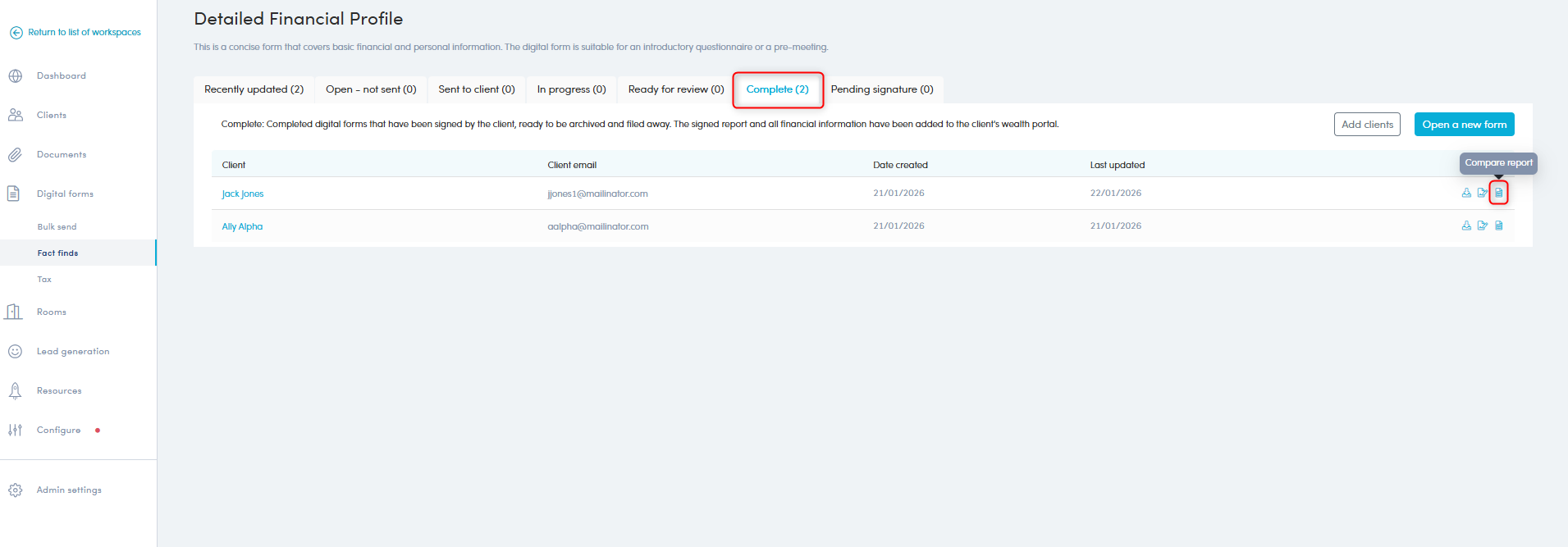Screen dimensions: 1568x547
Task: Click the Dashboard globe icon
Action: [x=15, y=76]
